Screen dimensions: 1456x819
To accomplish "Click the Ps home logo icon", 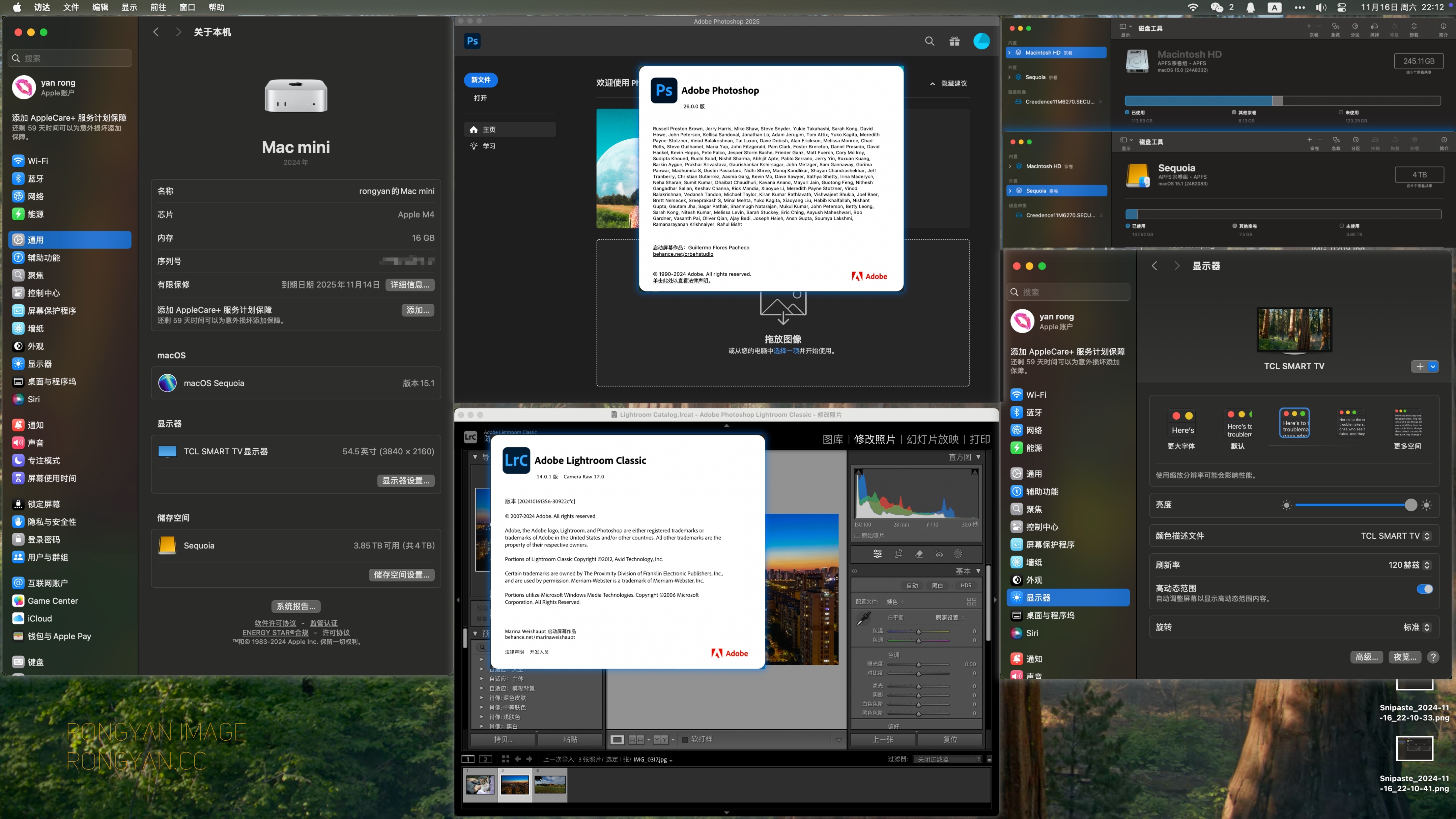I will coord(473,41).
